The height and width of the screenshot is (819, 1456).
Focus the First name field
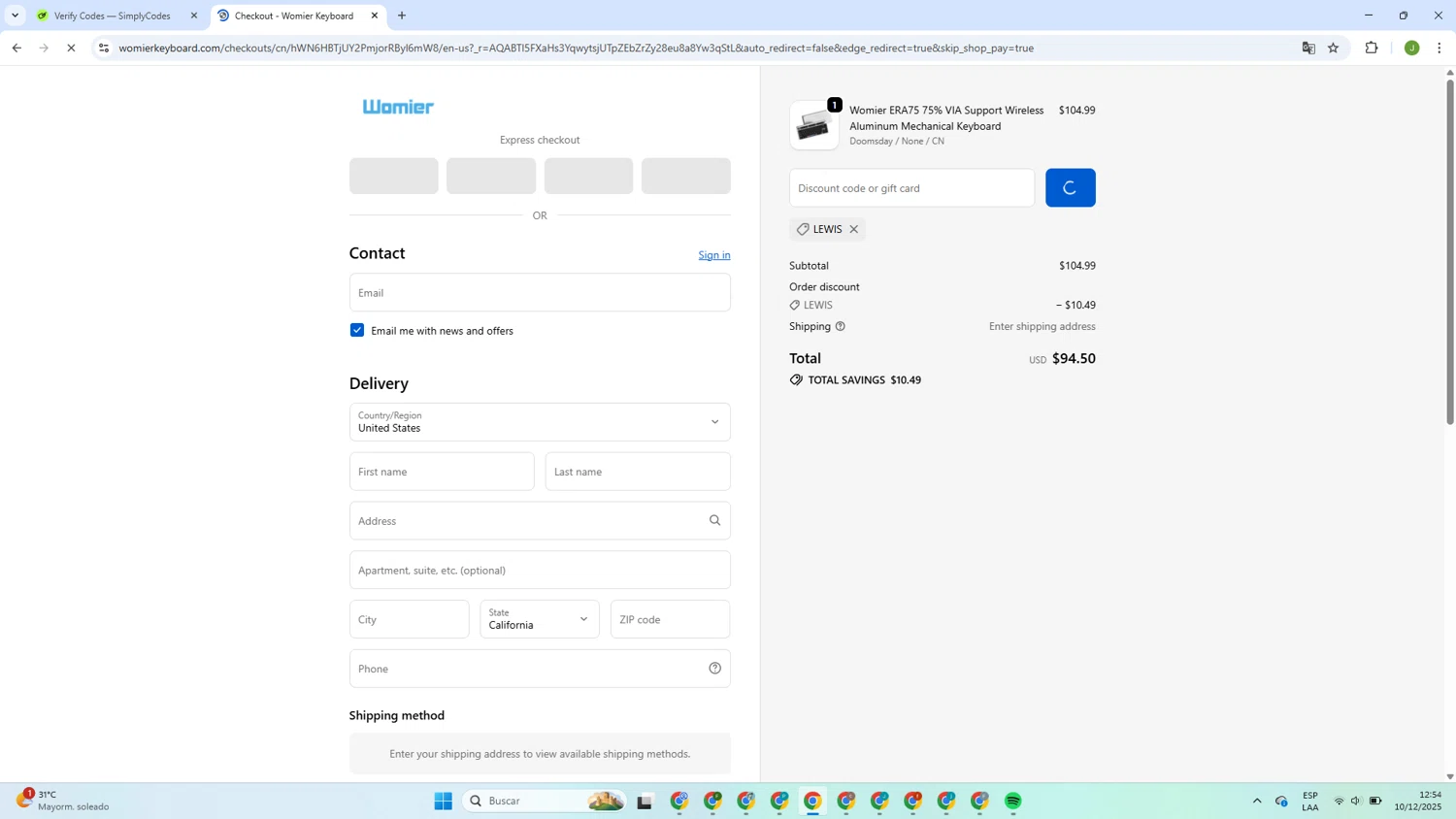tap(442, 472)
